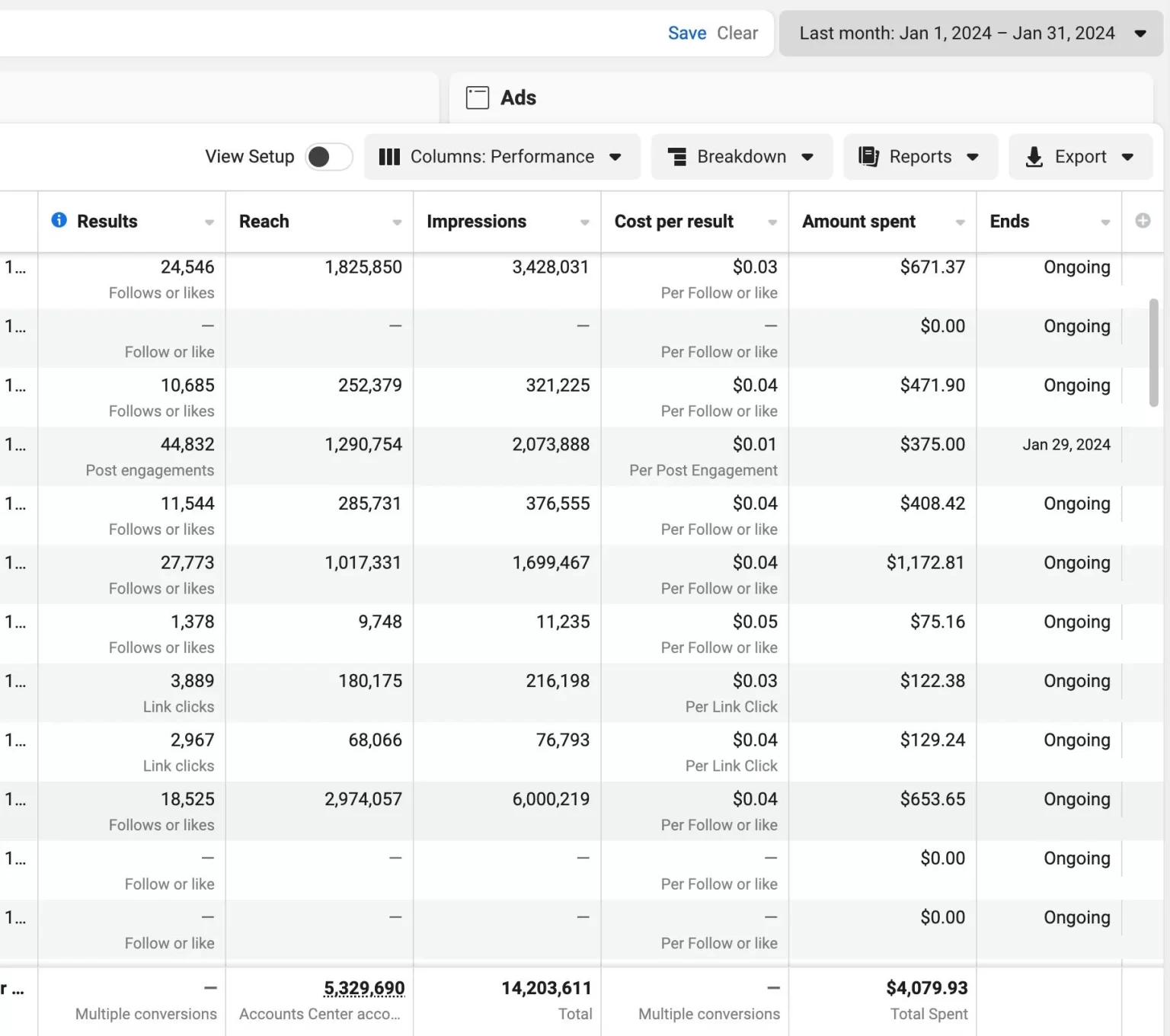Click the Save link
The width and height of the screenshot is (1170, 1036).
click(x=687, y=34)
